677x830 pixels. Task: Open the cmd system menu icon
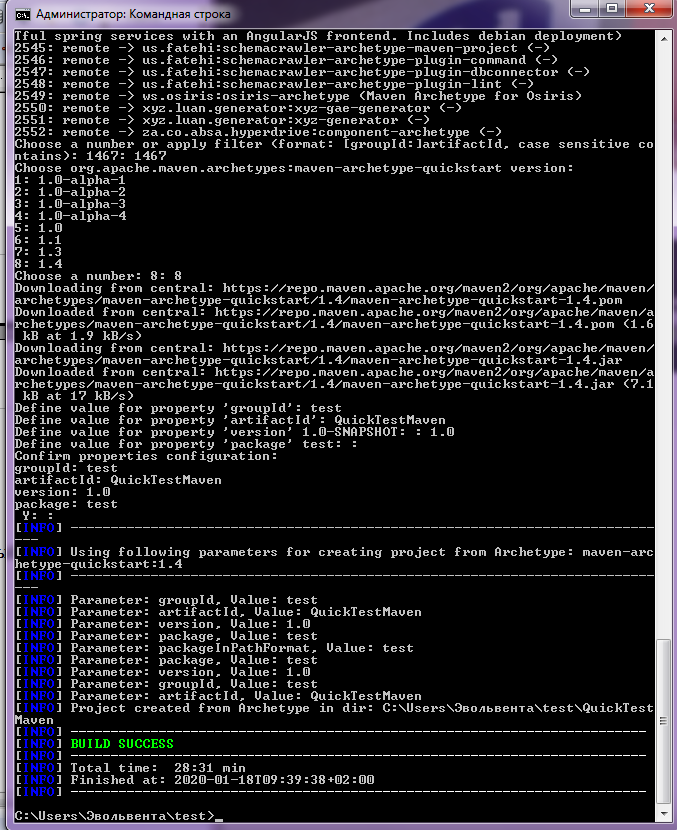pyautogui.click(x=23, y=14)
